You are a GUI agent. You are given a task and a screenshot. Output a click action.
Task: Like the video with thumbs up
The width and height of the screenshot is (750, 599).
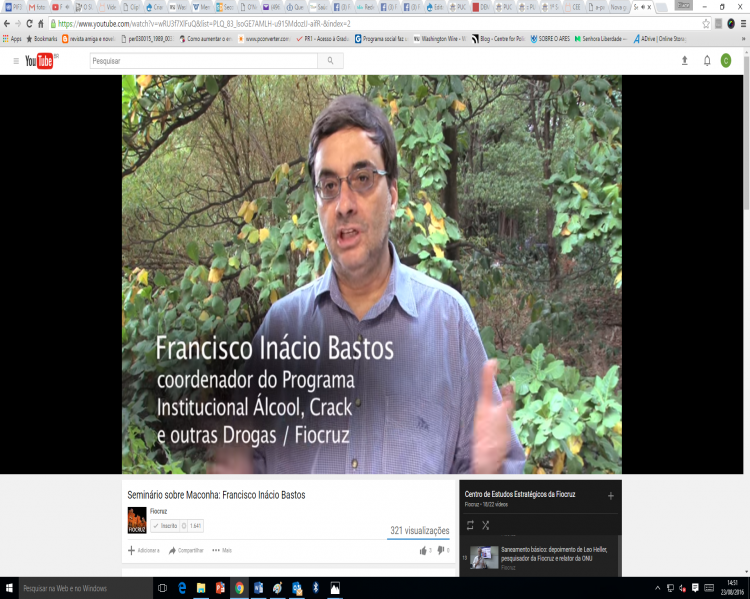pyautogui.click(x=423, y=550)
